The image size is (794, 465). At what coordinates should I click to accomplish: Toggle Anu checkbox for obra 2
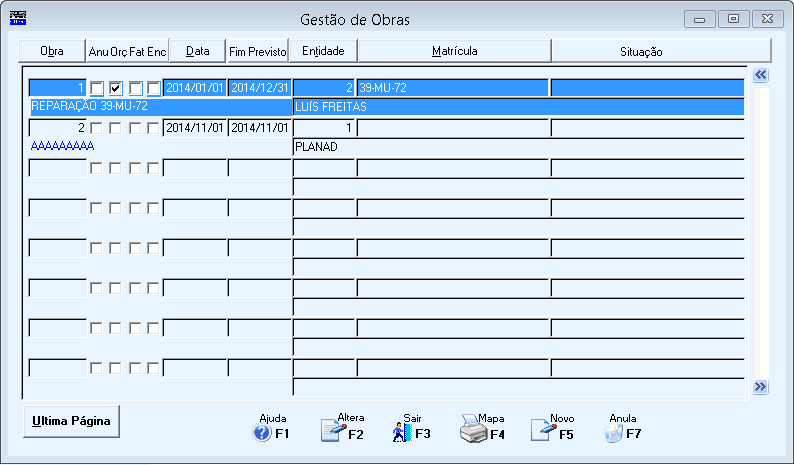pos(96,128)
